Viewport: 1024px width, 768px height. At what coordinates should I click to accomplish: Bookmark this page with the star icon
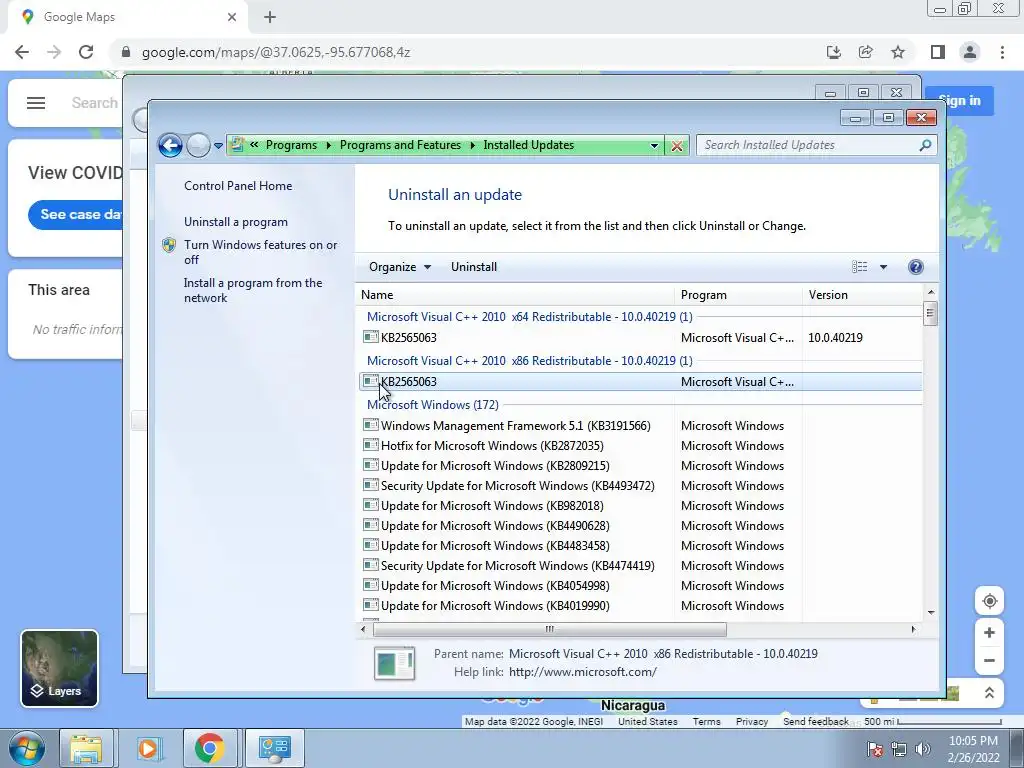tap(898, 52)
